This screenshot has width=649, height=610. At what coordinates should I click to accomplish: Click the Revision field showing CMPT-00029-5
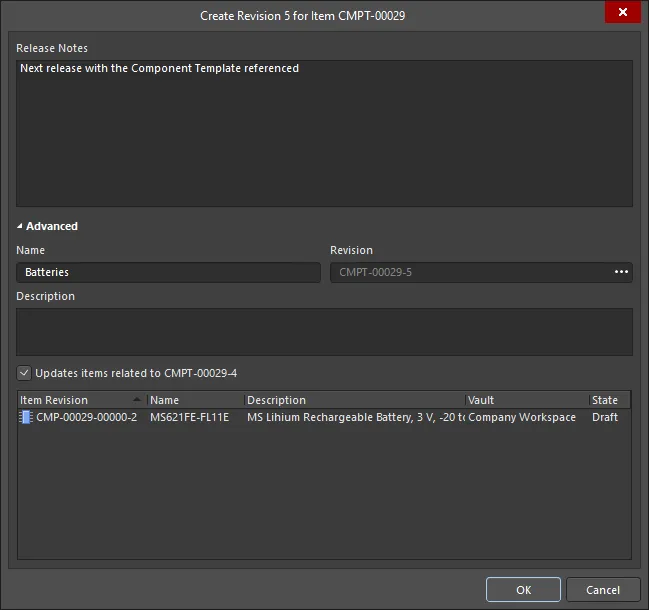[x=470, y=272]
